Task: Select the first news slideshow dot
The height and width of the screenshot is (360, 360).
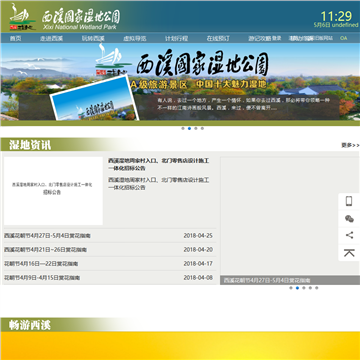Action: pos(291,288)
